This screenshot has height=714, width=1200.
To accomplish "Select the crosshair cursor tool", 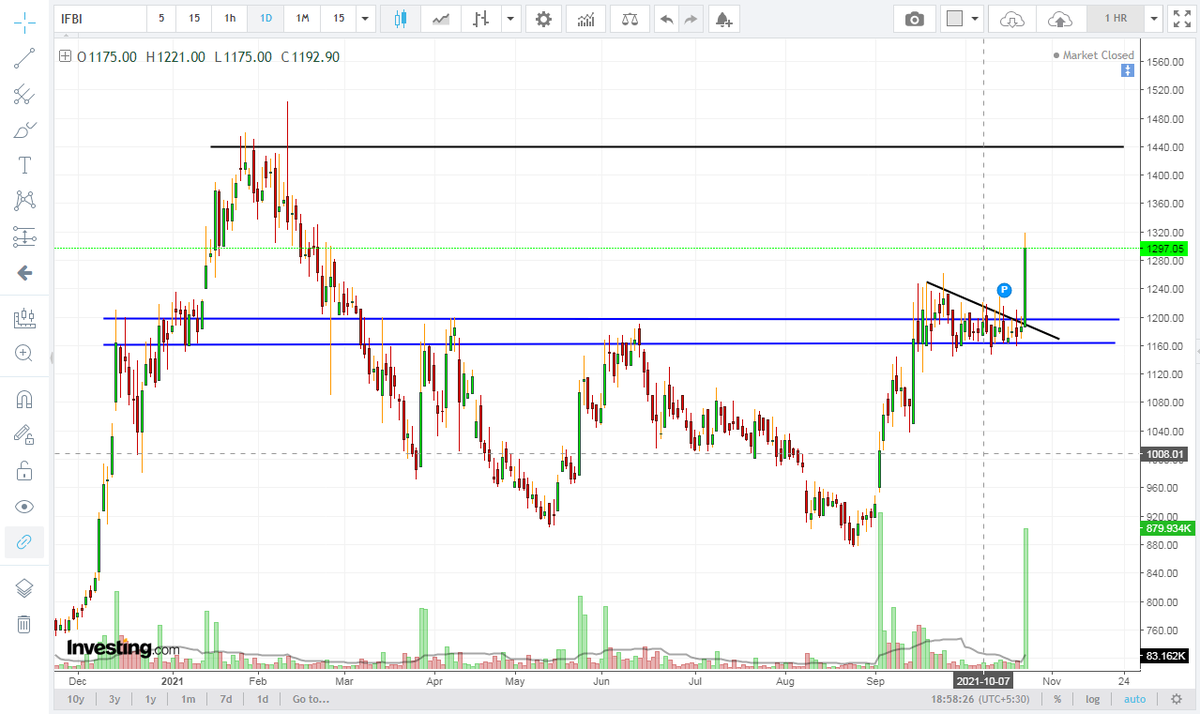I will click(24, 22).
